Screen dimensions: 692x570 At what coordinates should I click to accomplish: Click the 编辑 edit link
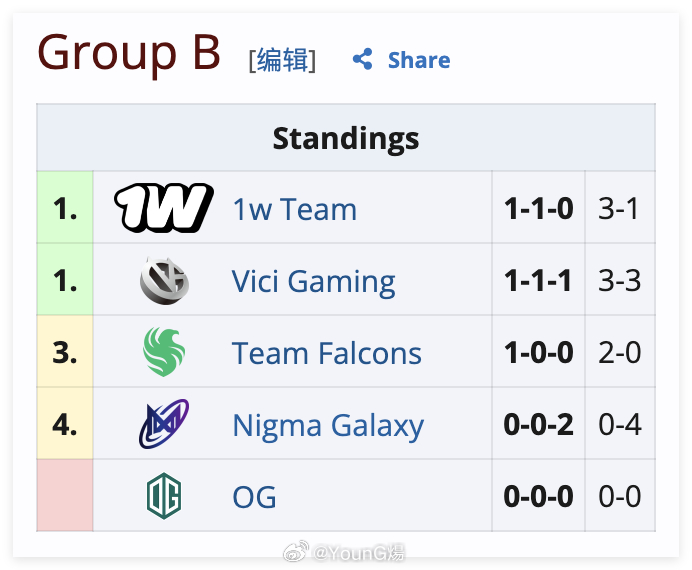click(282, 60)
